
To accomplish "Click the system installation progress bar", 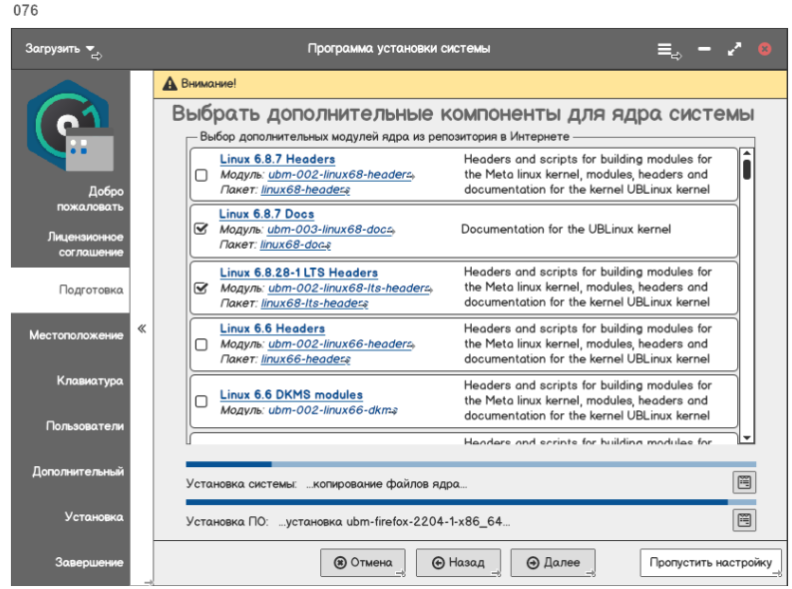I will click(x=470, y=464).
